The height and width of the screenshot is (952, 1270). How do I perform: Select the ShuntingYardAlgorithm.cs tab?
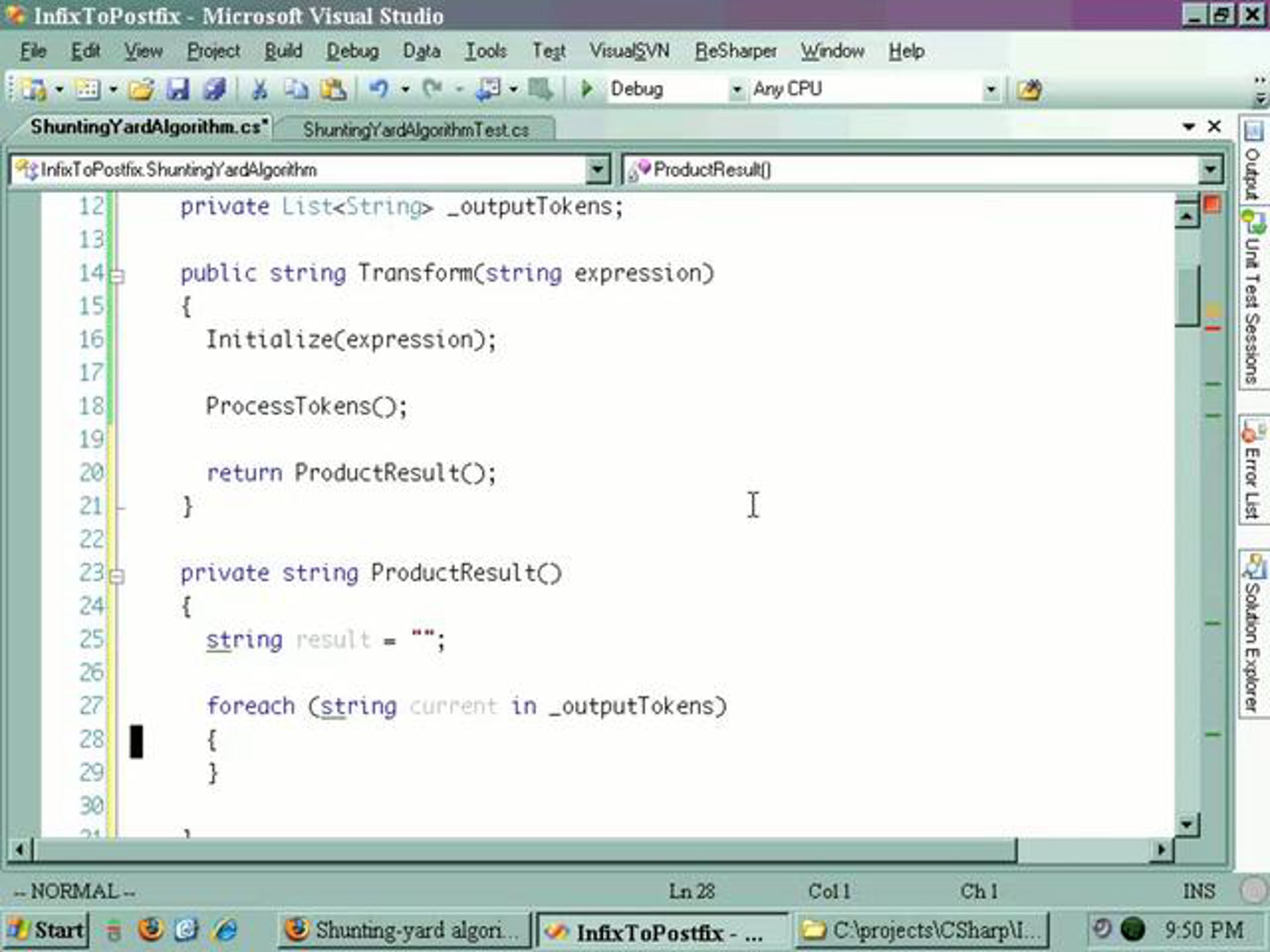[149, 127]
